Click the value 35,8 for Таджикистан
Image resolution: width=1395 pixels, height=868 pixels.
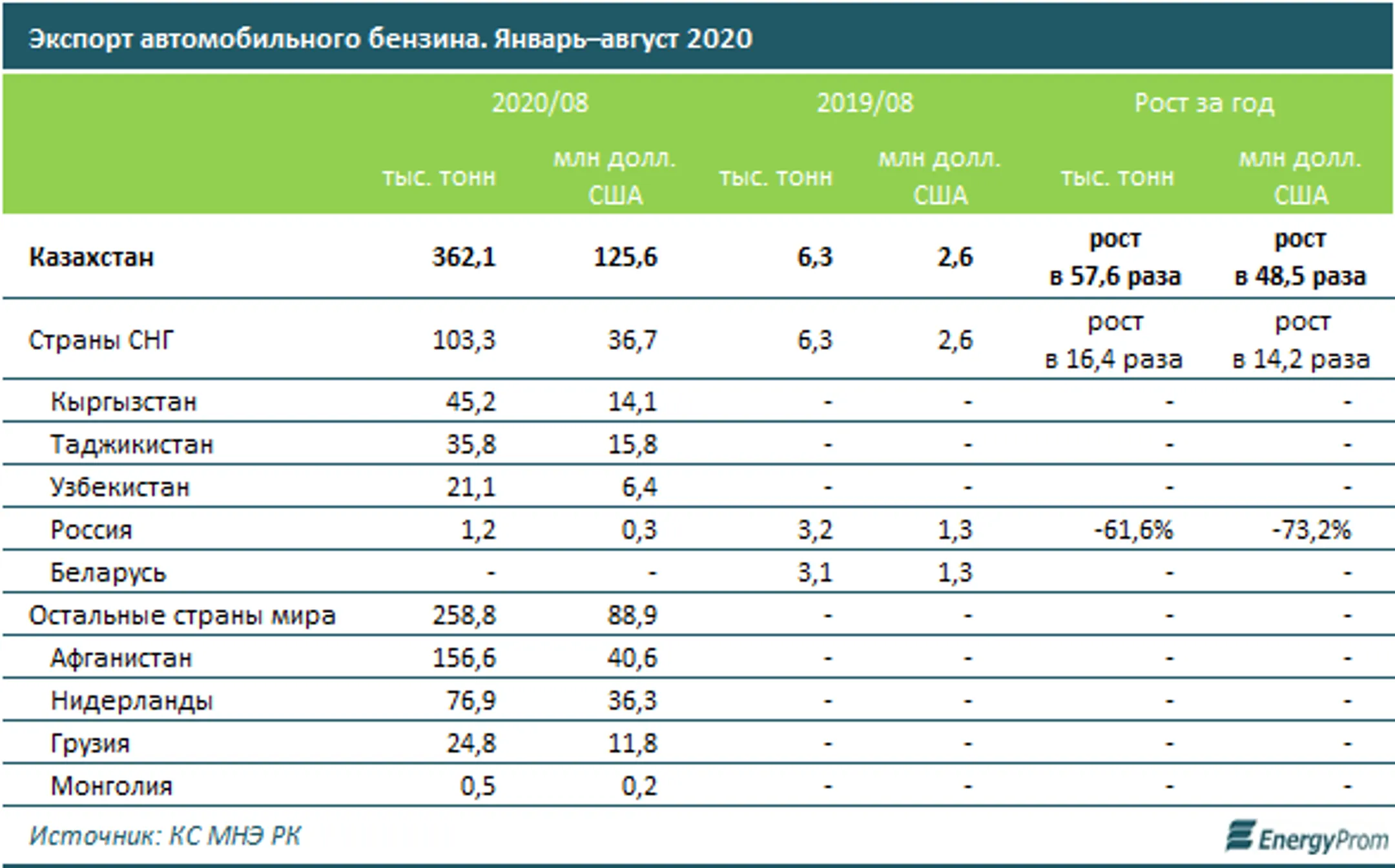pos(471,444)
